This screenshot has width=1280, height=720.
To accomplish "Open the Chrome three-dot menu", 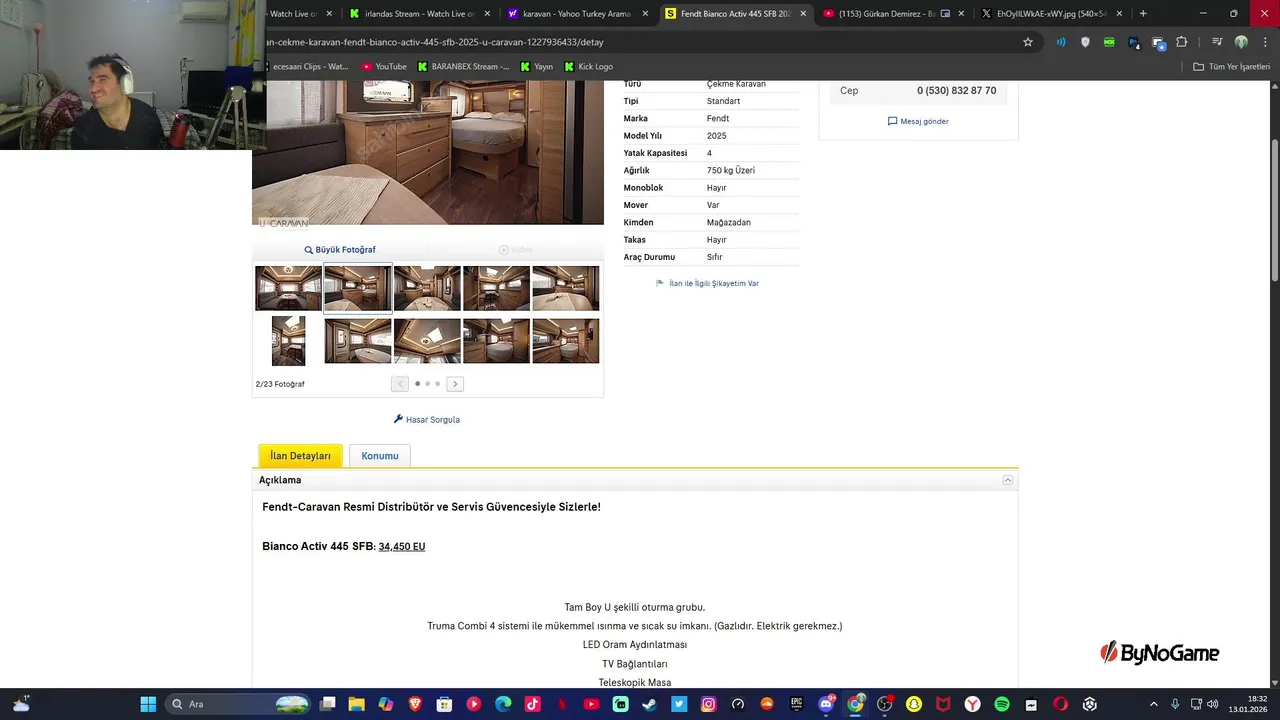I will [1263, 42].
